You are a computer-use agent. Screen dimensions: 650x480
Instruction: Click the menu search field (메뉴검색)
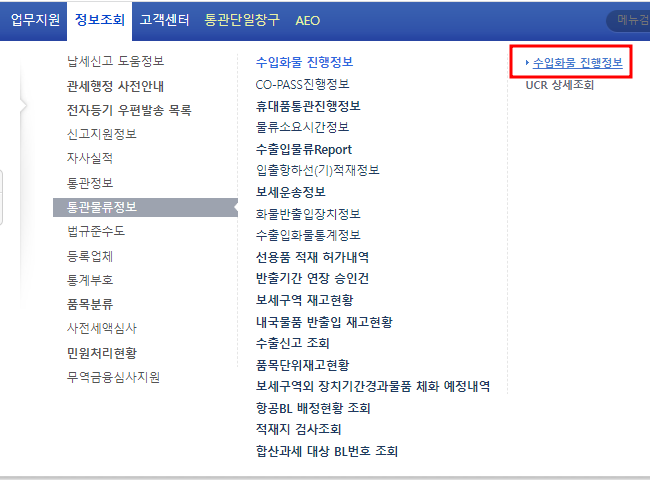[x=628, y=20]
